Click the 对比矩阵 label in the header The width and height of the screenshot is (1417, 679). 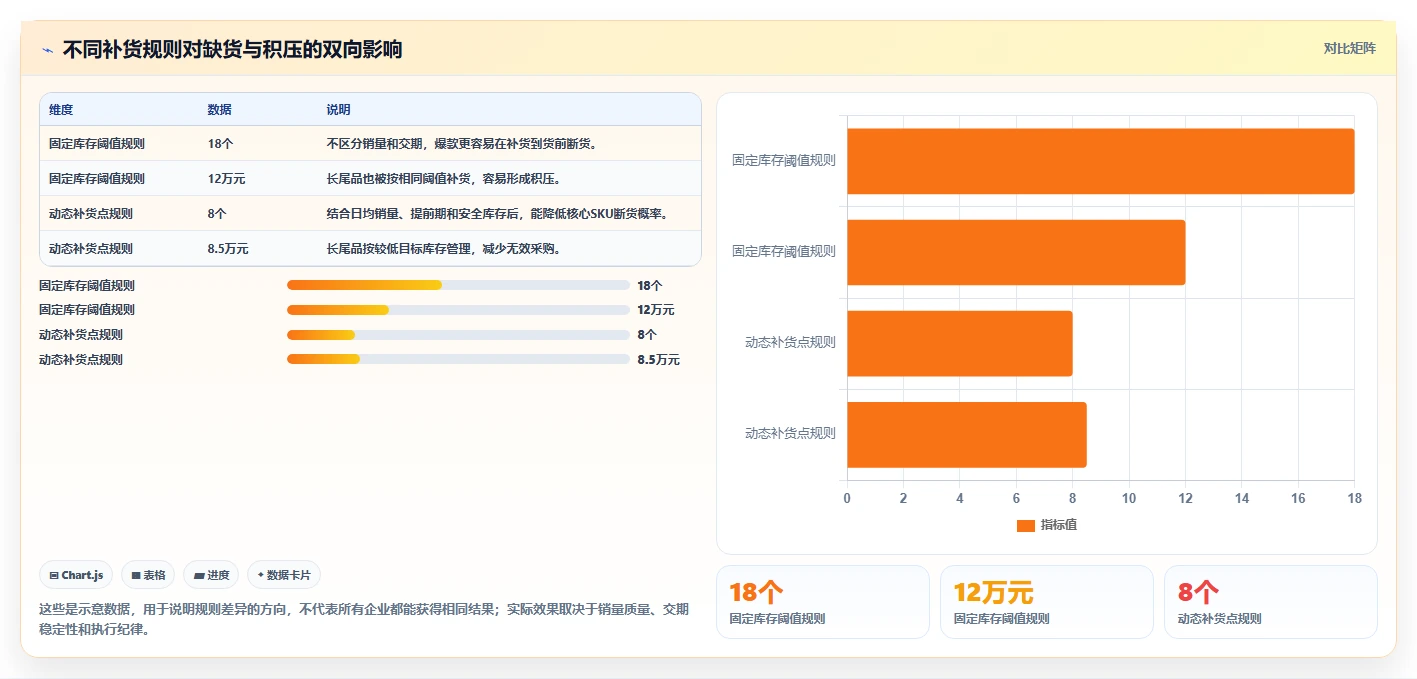pyautogui.click(x=1349, y=48)
